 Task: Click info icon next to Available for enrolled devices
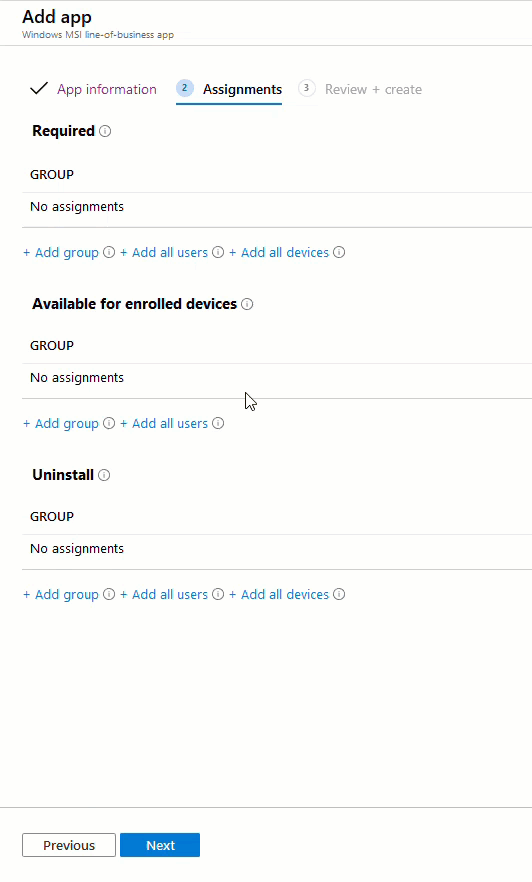(x=247, y=304)
